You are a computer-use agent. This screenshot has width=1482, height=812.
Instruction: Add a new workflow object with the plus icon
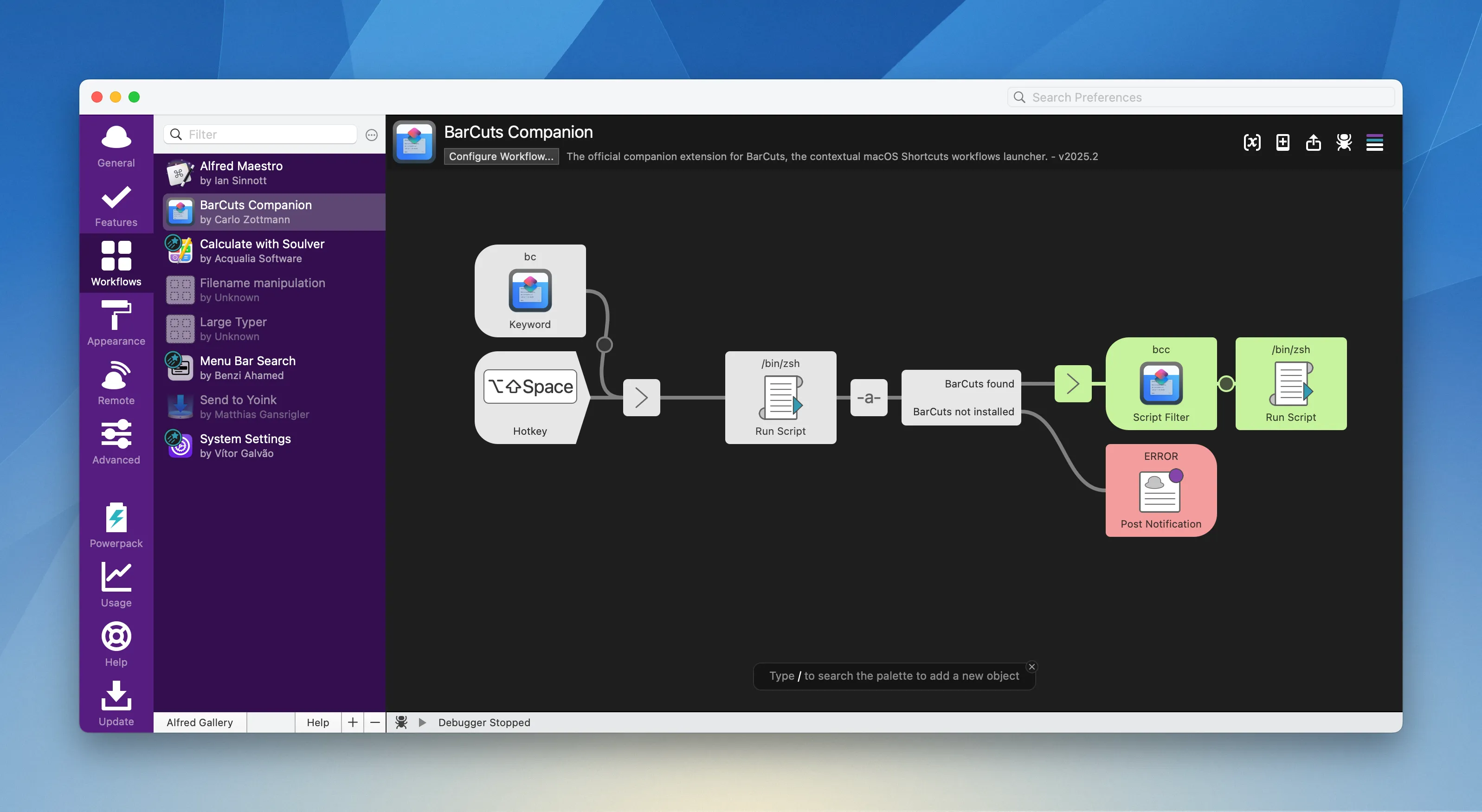point(1282,142)
